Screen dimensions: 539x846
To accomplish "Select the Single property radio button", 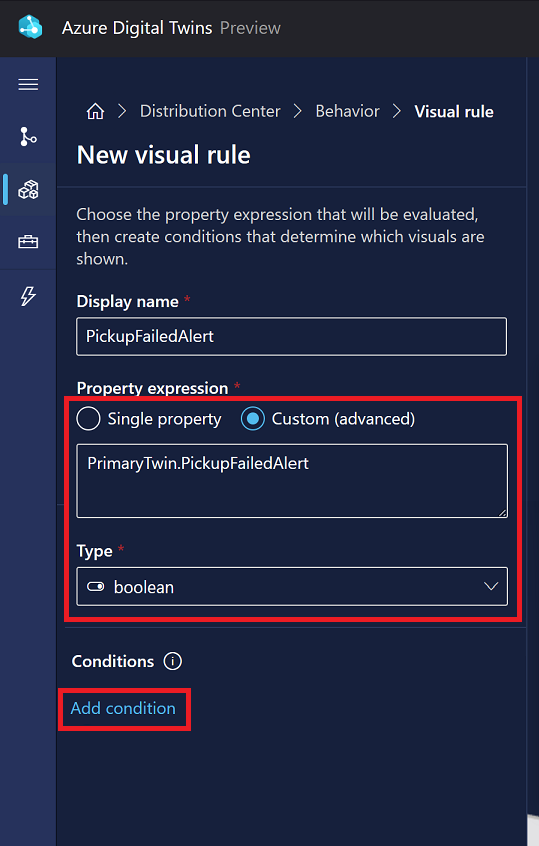I will pos(88,419).
